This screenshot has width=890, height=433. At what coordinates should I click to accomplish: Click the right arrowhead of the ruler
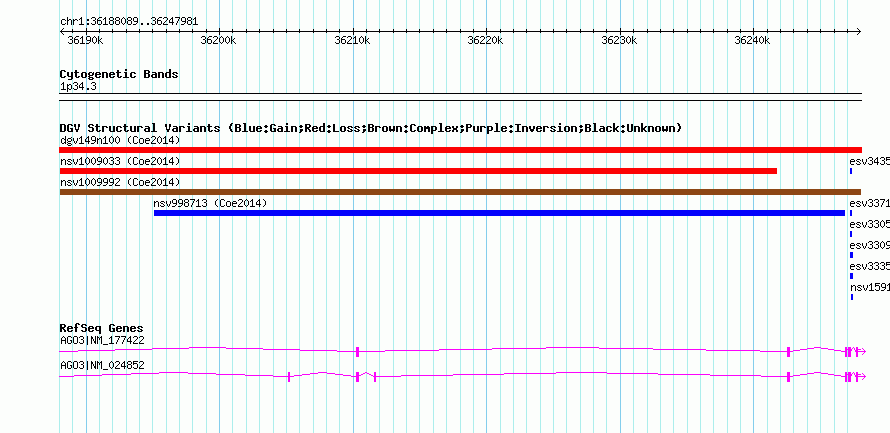(858, 32)
